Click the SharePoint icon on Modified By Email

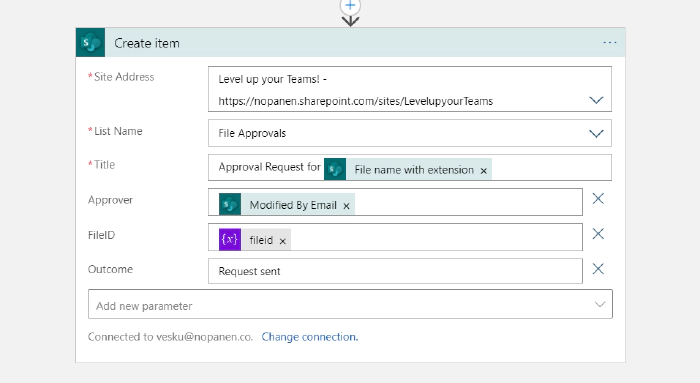pyautogui.click(x=230, y=204)
